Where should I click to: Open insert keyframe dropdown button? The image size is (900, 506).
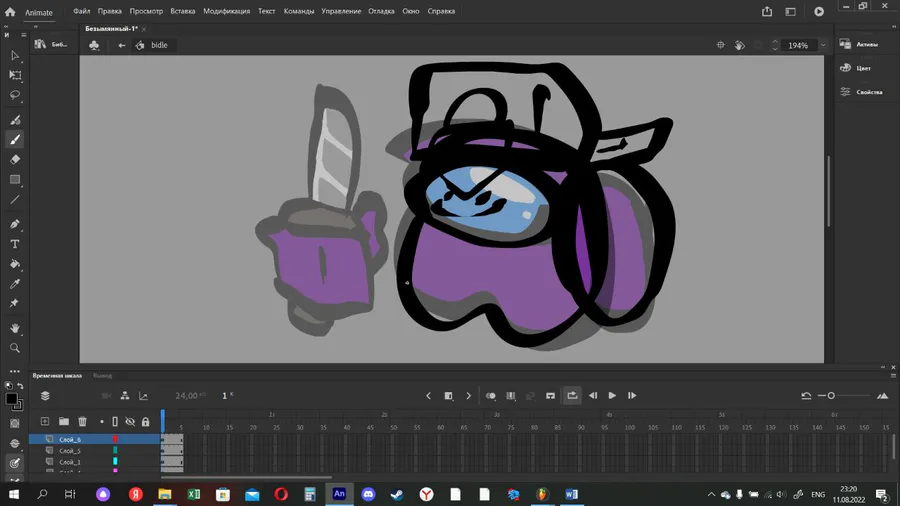[449, 395]
